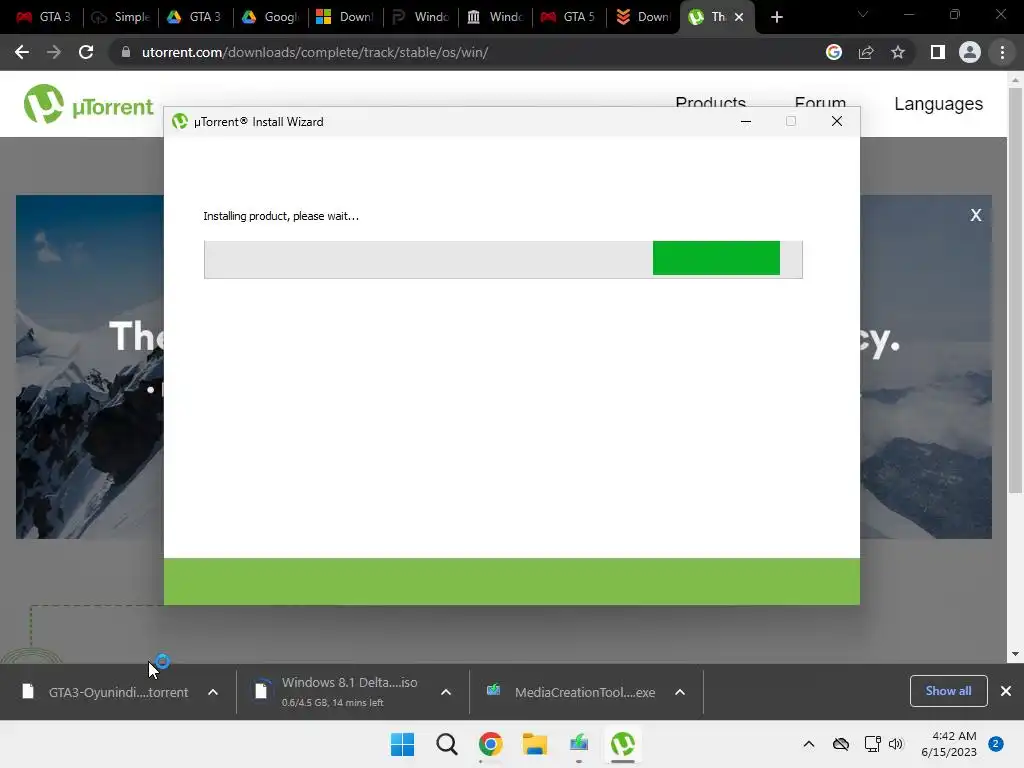
Task: Switch to the Microsoft Download tab
Action: [x=344, y=17]
